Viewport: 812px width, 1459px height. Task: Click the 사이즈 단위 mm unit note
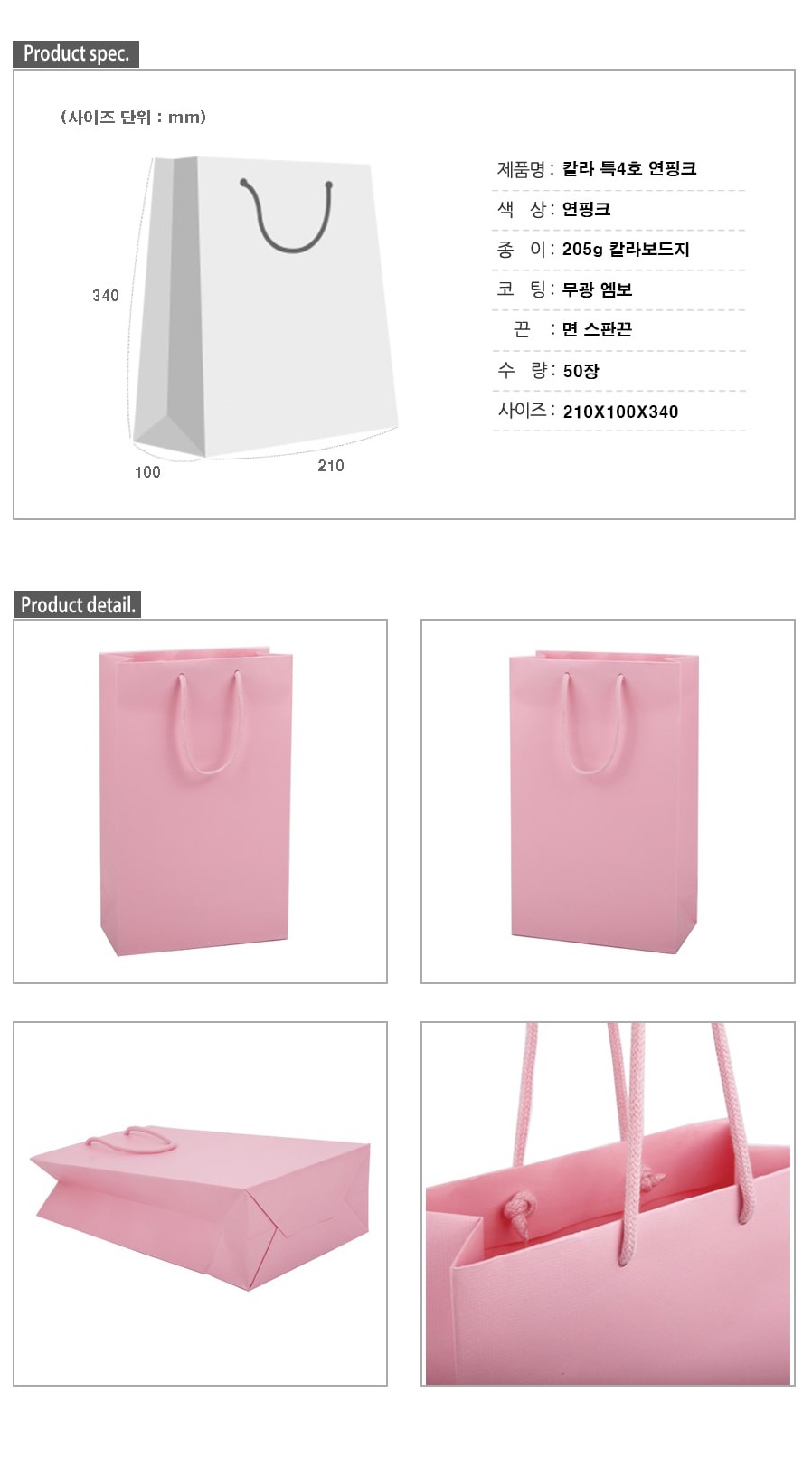[x=134, y=117]
